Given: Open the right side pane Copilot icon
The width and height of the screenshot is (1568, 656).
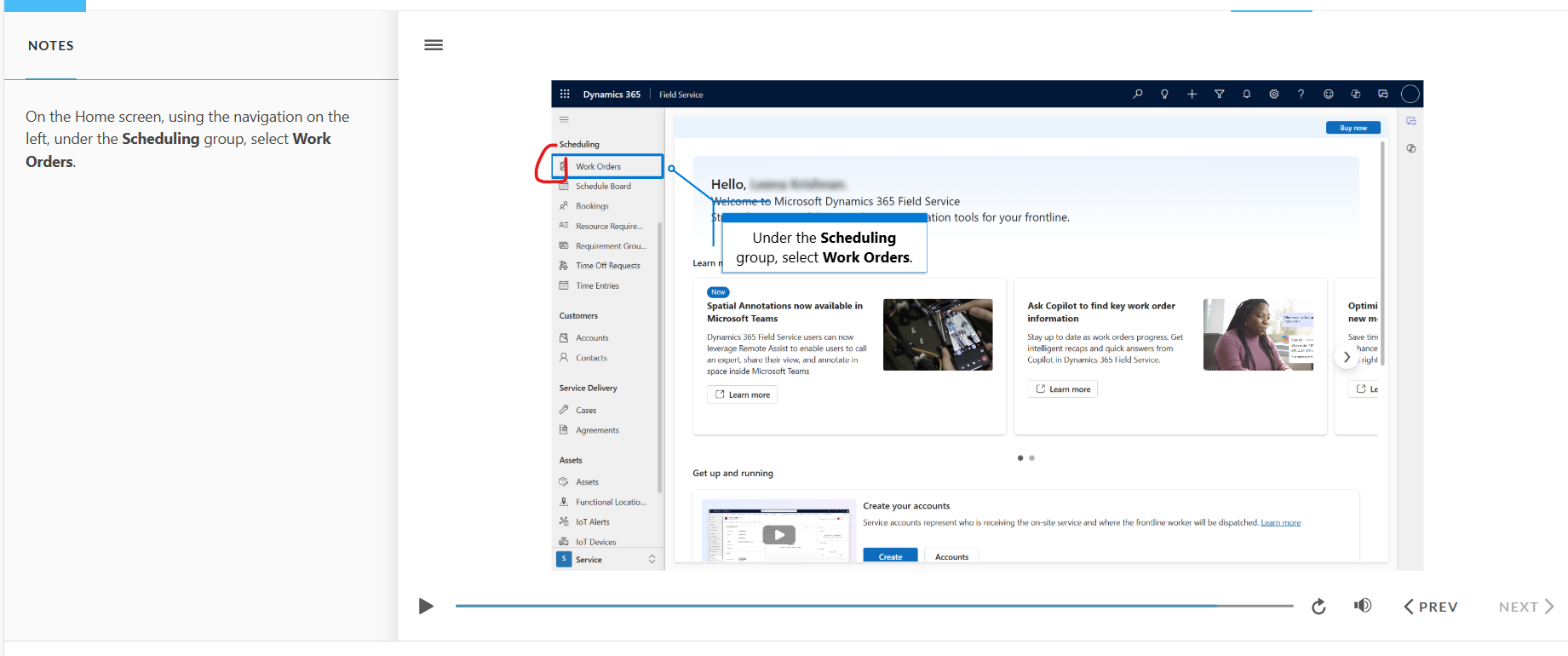Looking at the screenshot, I should pyautogui.click(x=1411, y=148).
